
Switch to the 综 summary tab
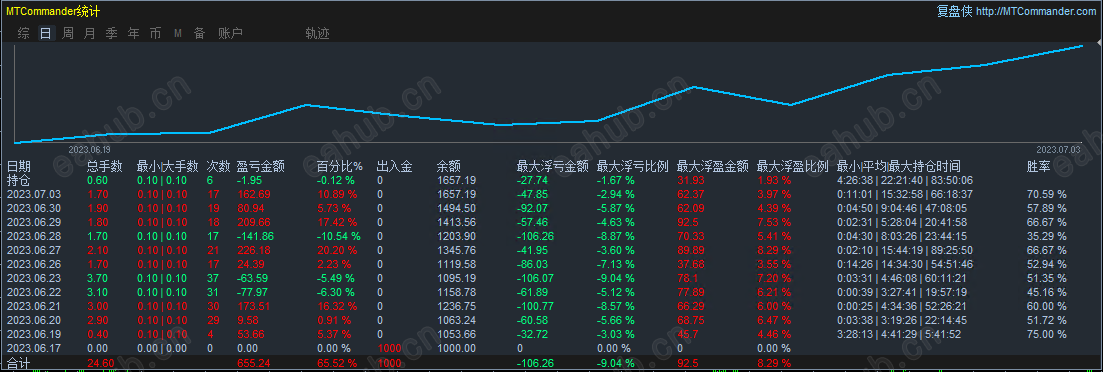coord(24,33)
